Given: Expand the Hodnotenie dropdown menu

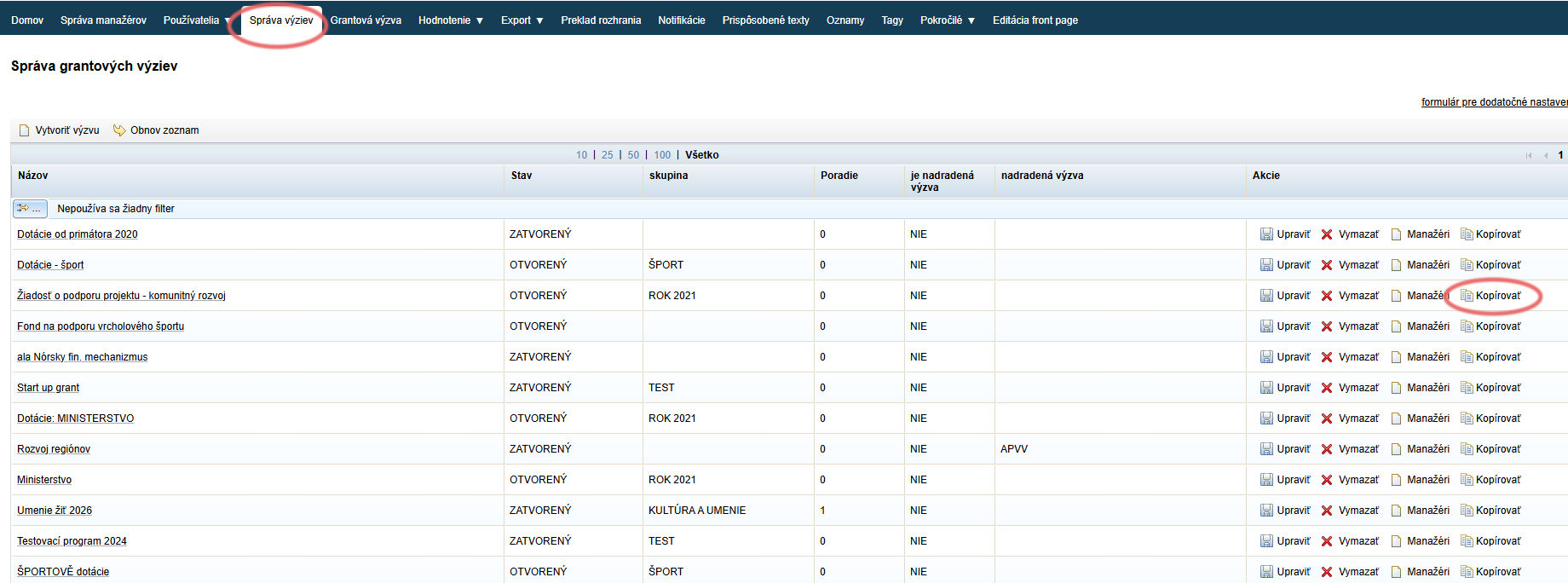Looking at the screenshot, I should click(x=450, y=20).
